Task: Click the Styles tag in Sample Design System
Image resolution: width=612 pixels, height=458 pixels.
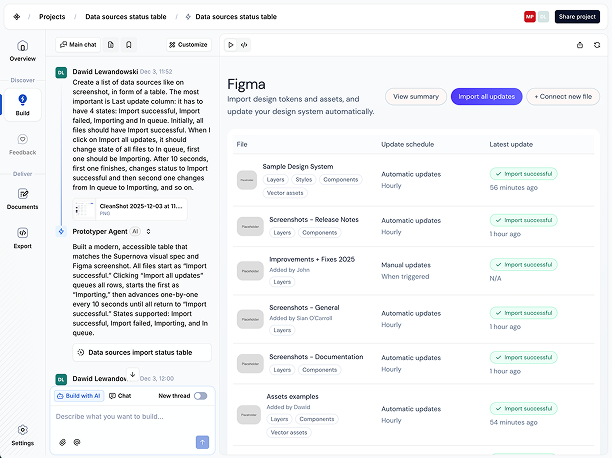Action: tap(304, 180)
